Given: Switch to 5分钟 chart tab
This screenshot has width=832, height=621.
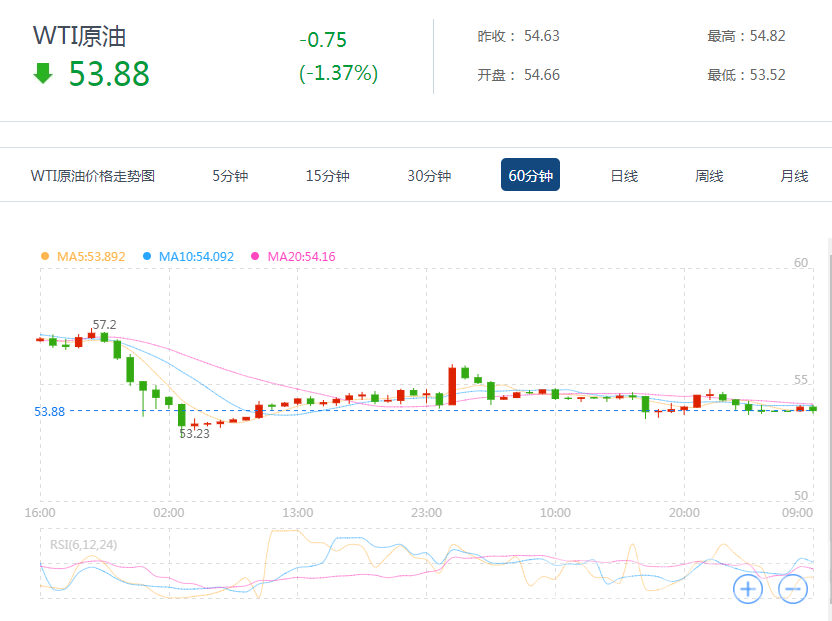Looking at the screenshot, I should (x=230, y=176).
